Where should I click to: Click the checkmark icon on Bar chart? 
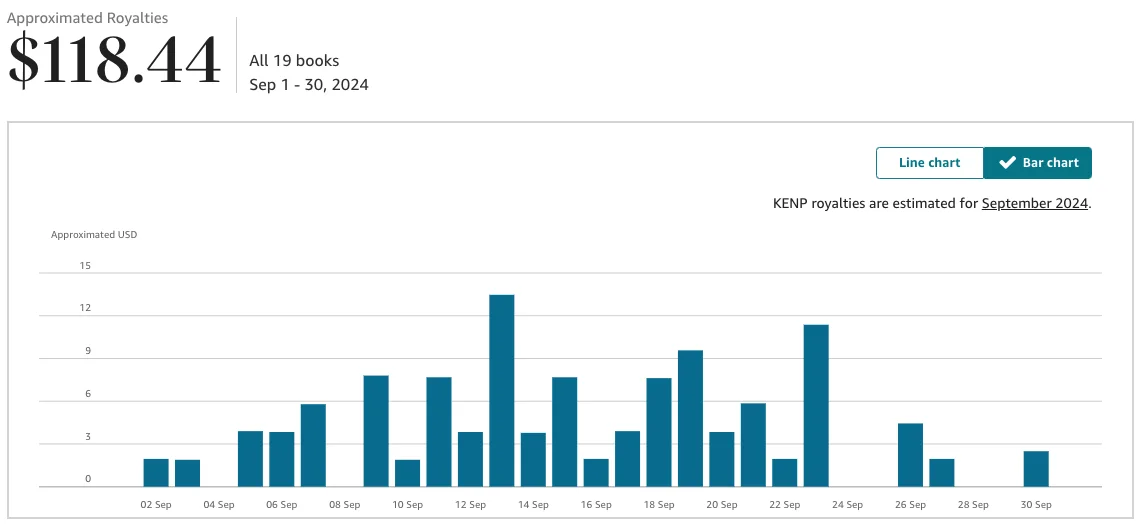[1007, 163]
